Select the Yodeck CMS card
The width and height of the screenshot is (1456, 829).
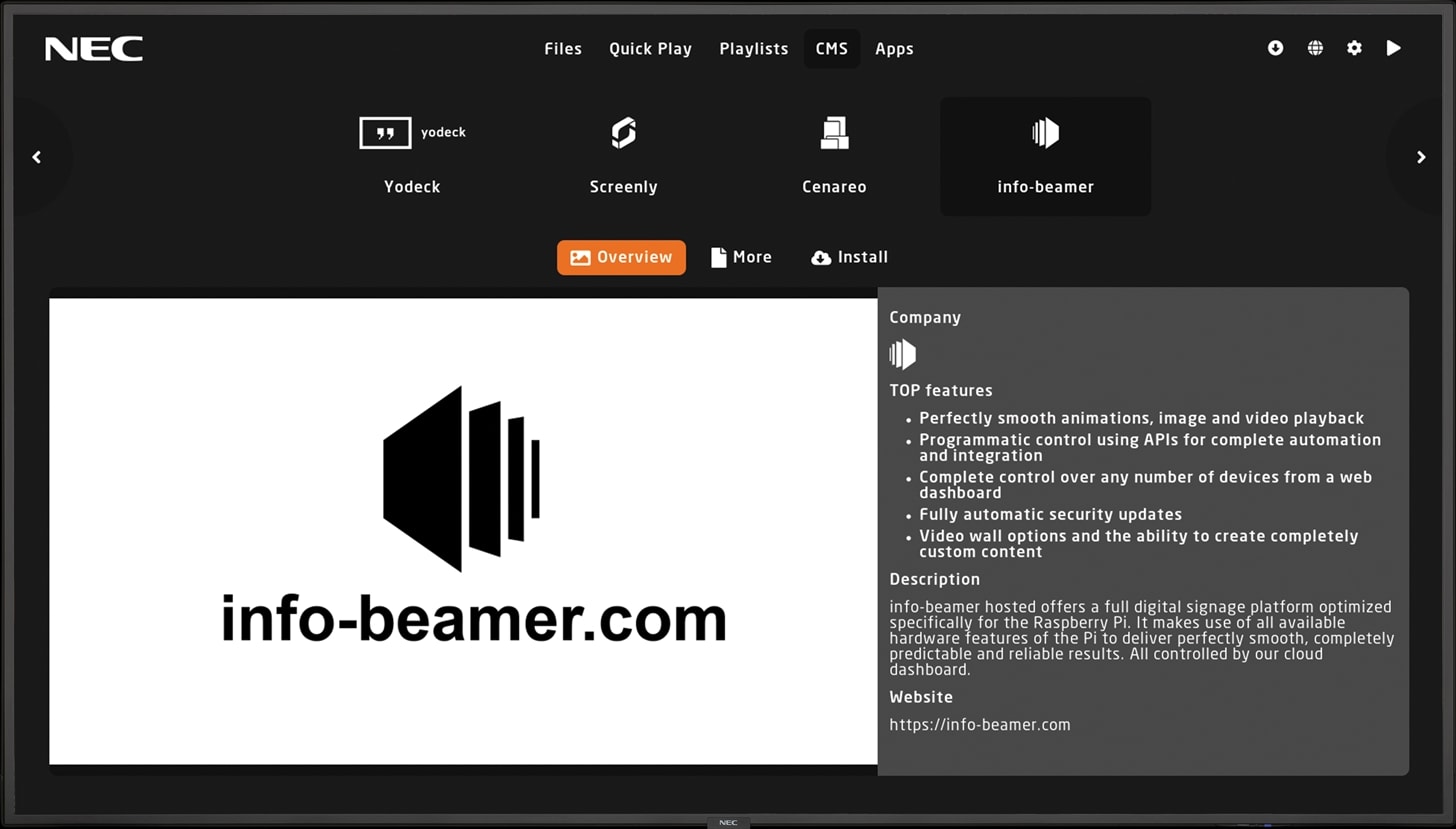point(412,156)
